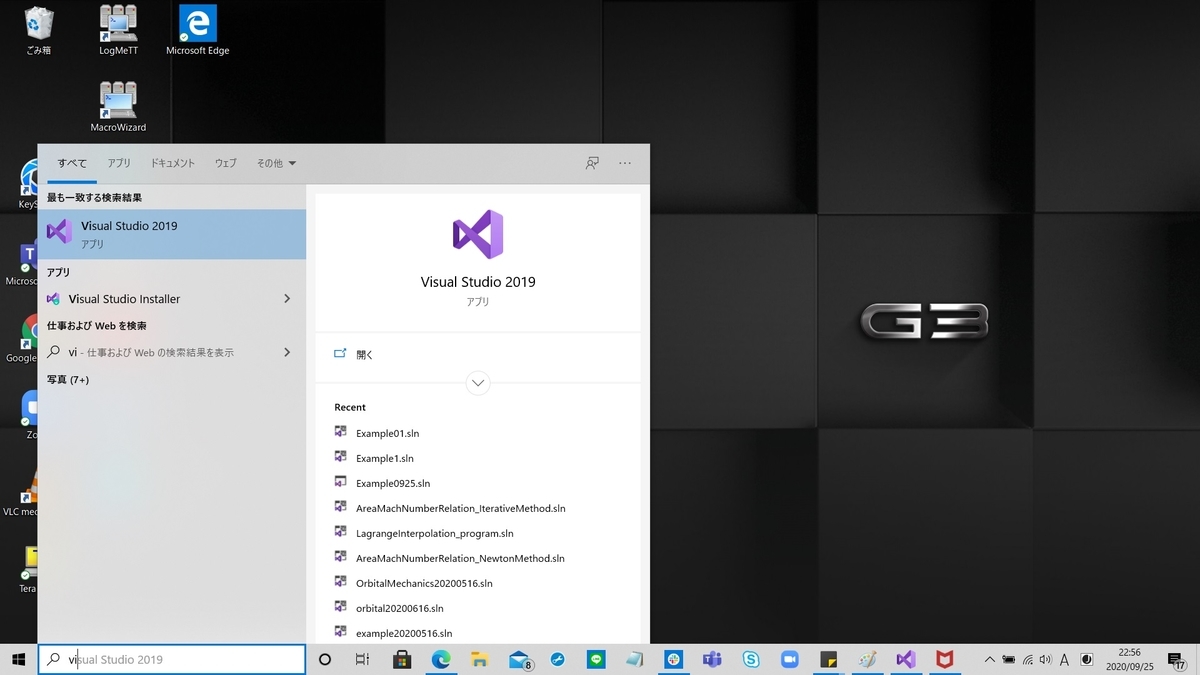Open Microsoft Teams from taskbar
1200x675 pixels.
(x=712, y=659)
